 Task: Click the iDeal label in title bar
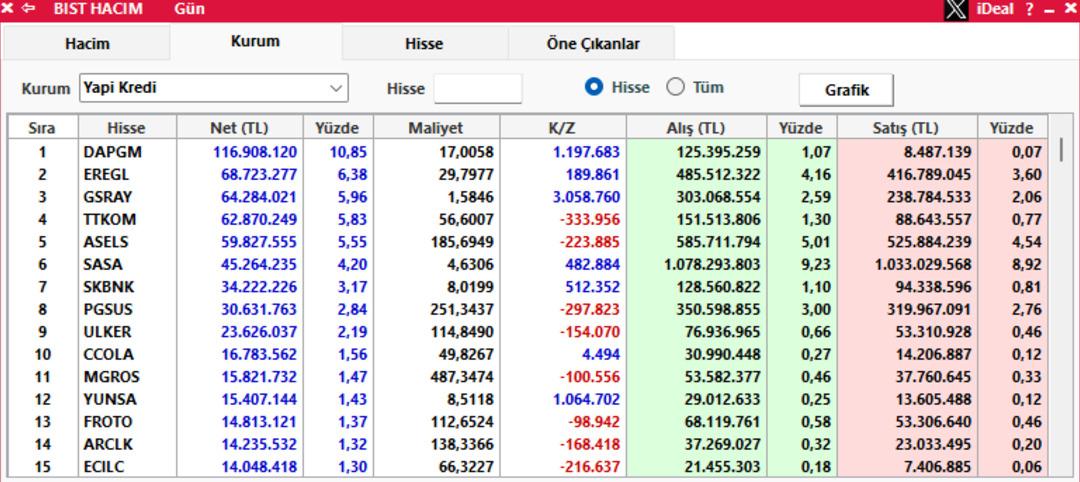pos(996,10)
